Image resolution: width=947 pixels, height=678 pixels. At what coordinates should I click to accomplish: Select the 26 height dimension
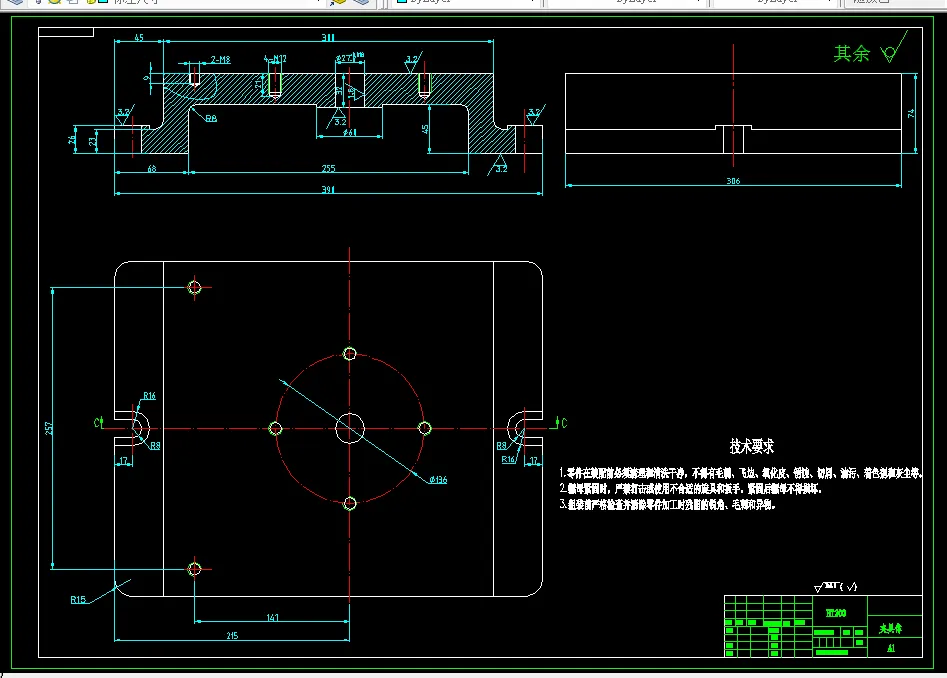point(72,140)
